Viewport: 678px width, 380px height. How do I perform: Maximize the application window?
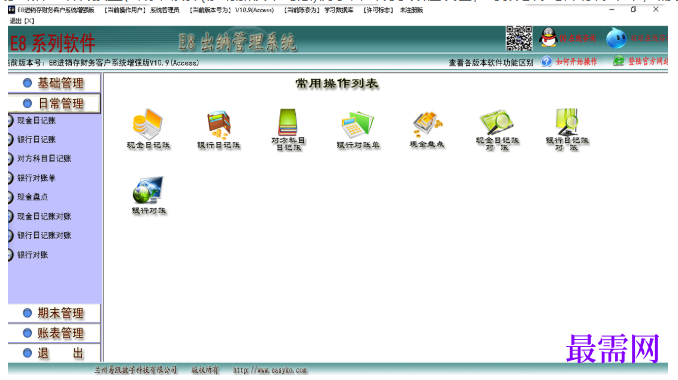[x=633, y=10]
